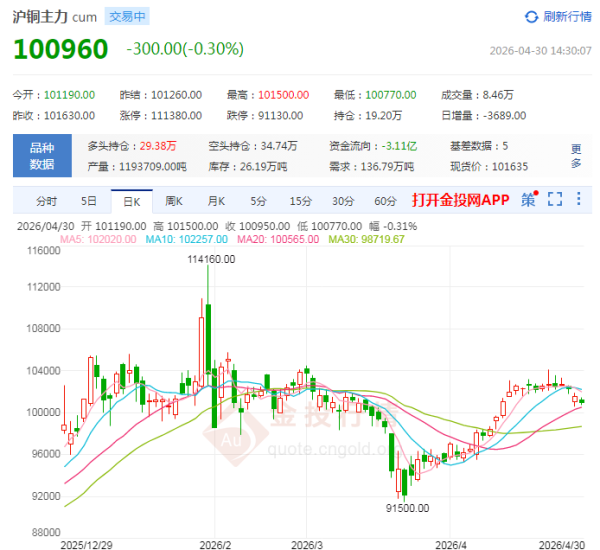Select the 15分 interval tab
This screenshot has width=600, height=550.
point(301,201)
